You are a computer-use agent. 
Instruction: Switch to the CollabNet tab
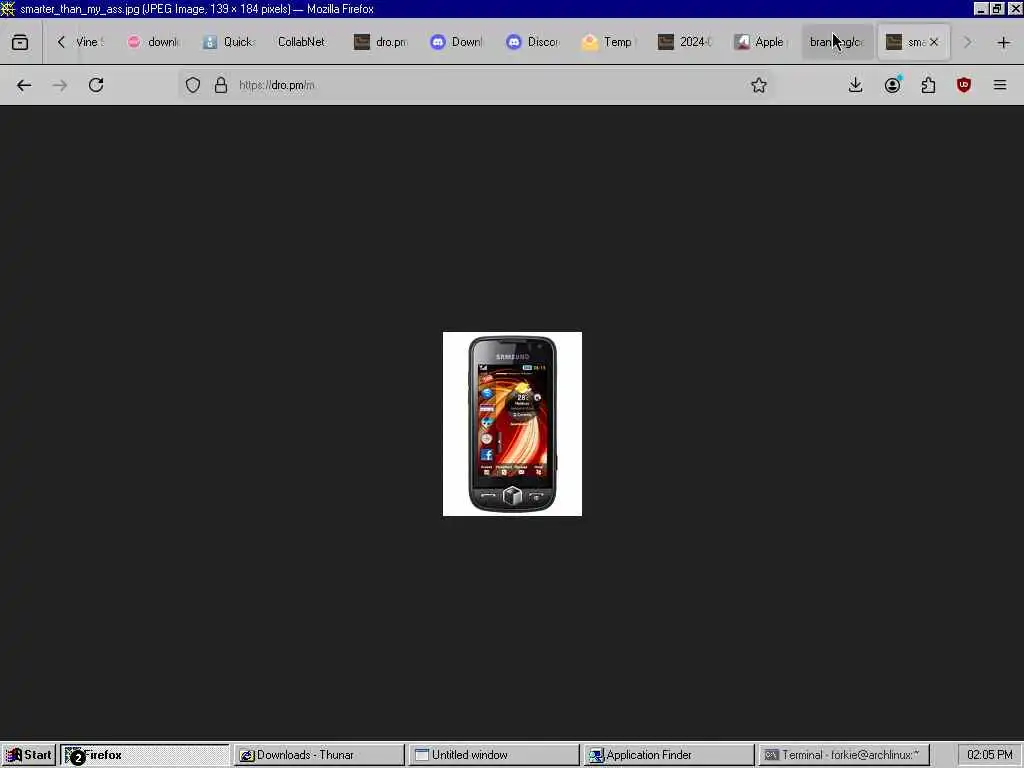point(302,42)
